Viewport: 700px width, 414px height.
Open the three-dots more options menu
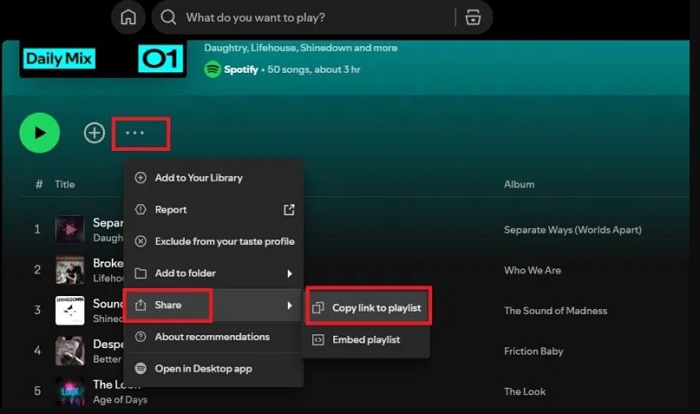pyautogui.click(x=135, y=133)
